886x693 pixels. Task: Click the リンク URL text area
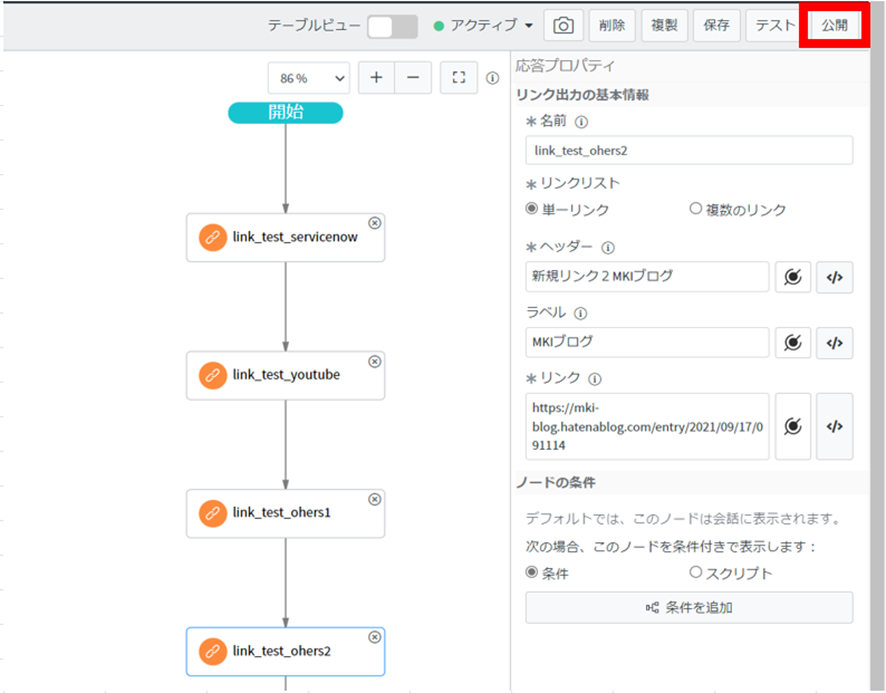(648, 426)
